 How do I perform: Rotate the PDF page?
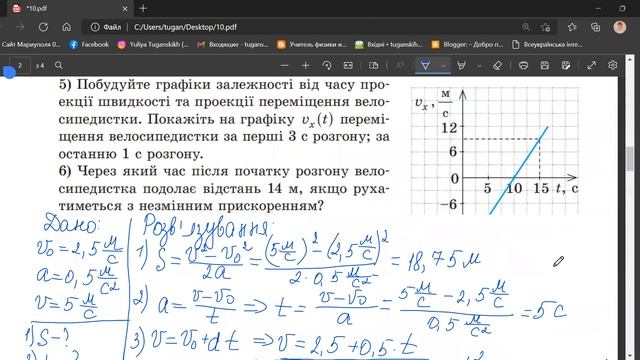[327, 65]
